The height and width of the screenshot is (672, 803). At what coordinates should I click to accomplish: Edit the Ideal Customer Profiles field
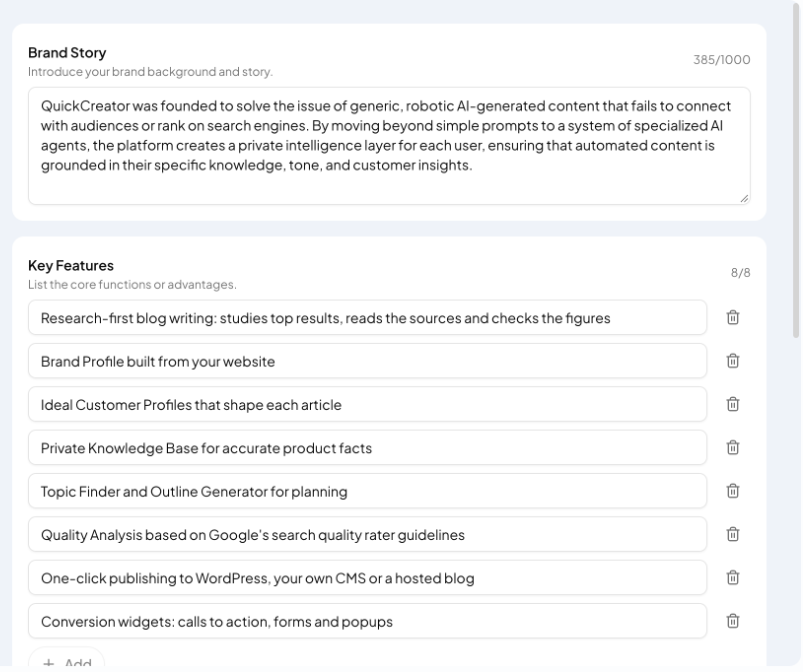pos(368,404)
